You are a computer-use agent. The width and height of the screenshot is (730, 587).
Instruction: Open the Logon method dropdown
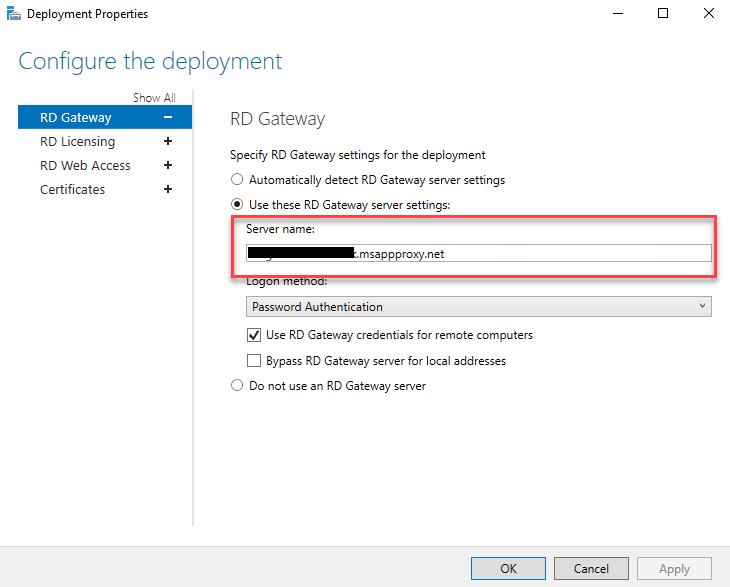point(478,306)
